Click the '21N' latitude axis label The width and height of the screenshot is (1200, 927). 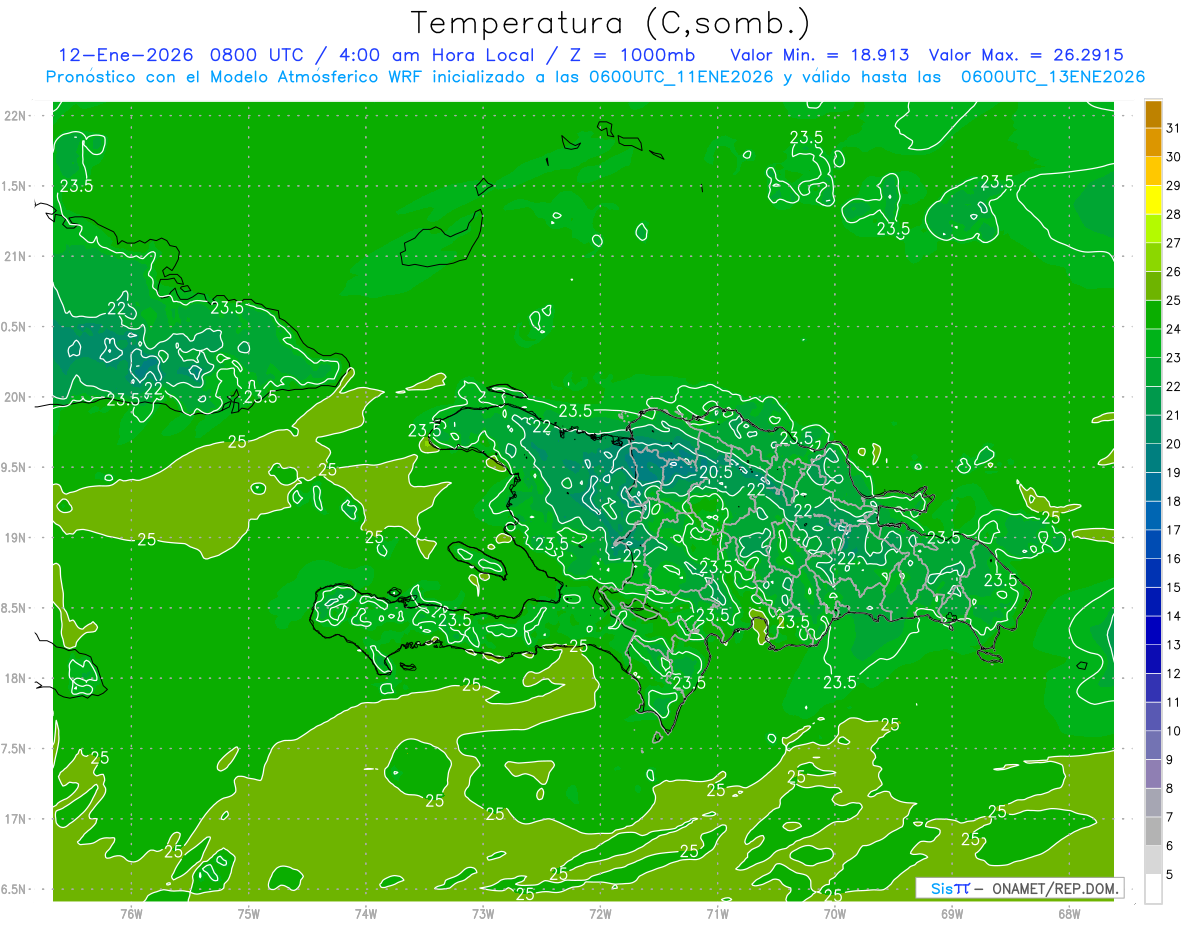16,257
